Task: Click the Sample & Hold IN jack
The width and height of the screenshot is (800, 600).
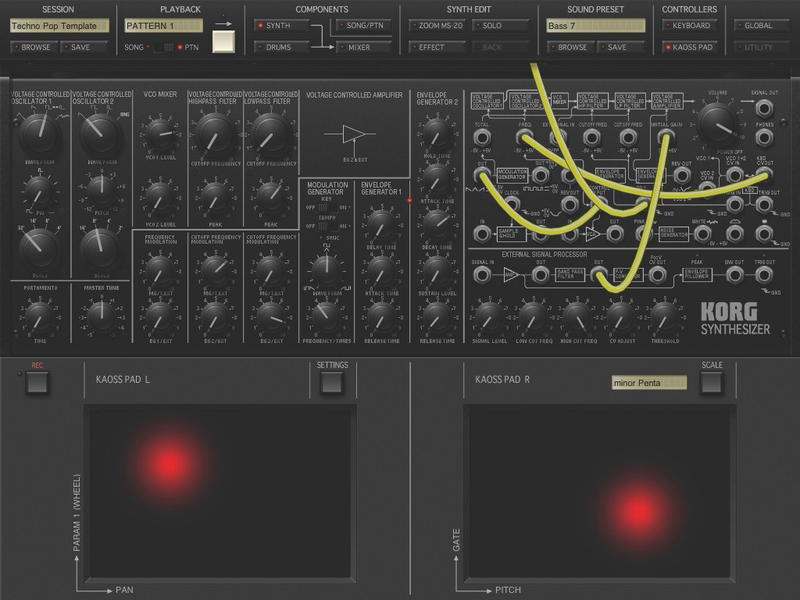Action: pyautogui.click(x=482, y=234)
